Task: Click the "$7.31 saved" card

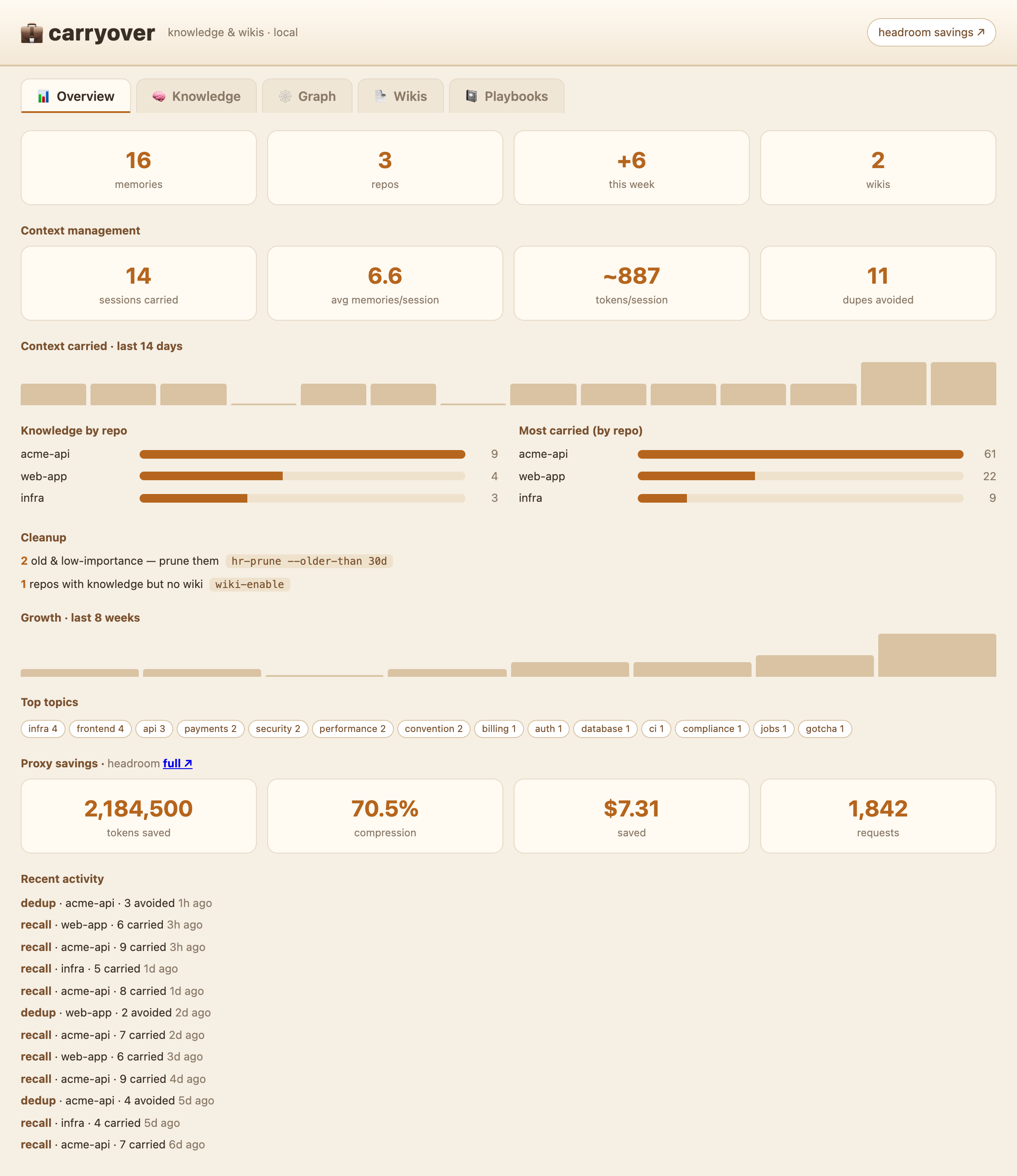Action: (x=632, y=816)
